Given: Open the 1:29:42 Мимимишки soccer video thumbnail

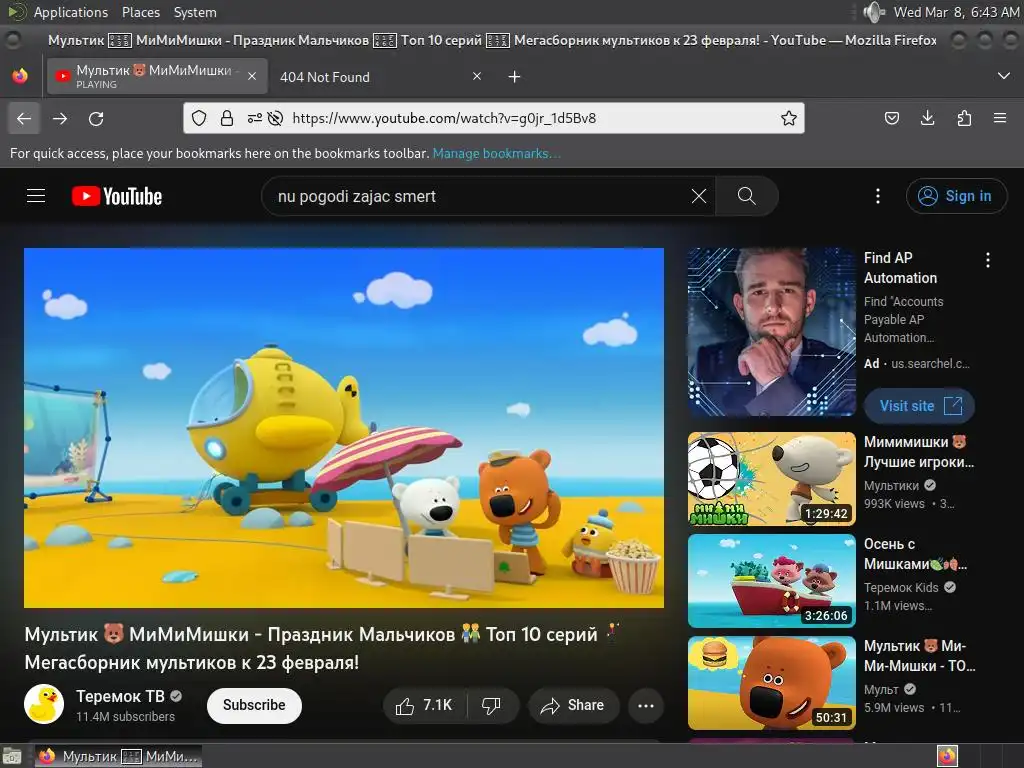Looking at the screenshot, I should click(771, 479).
